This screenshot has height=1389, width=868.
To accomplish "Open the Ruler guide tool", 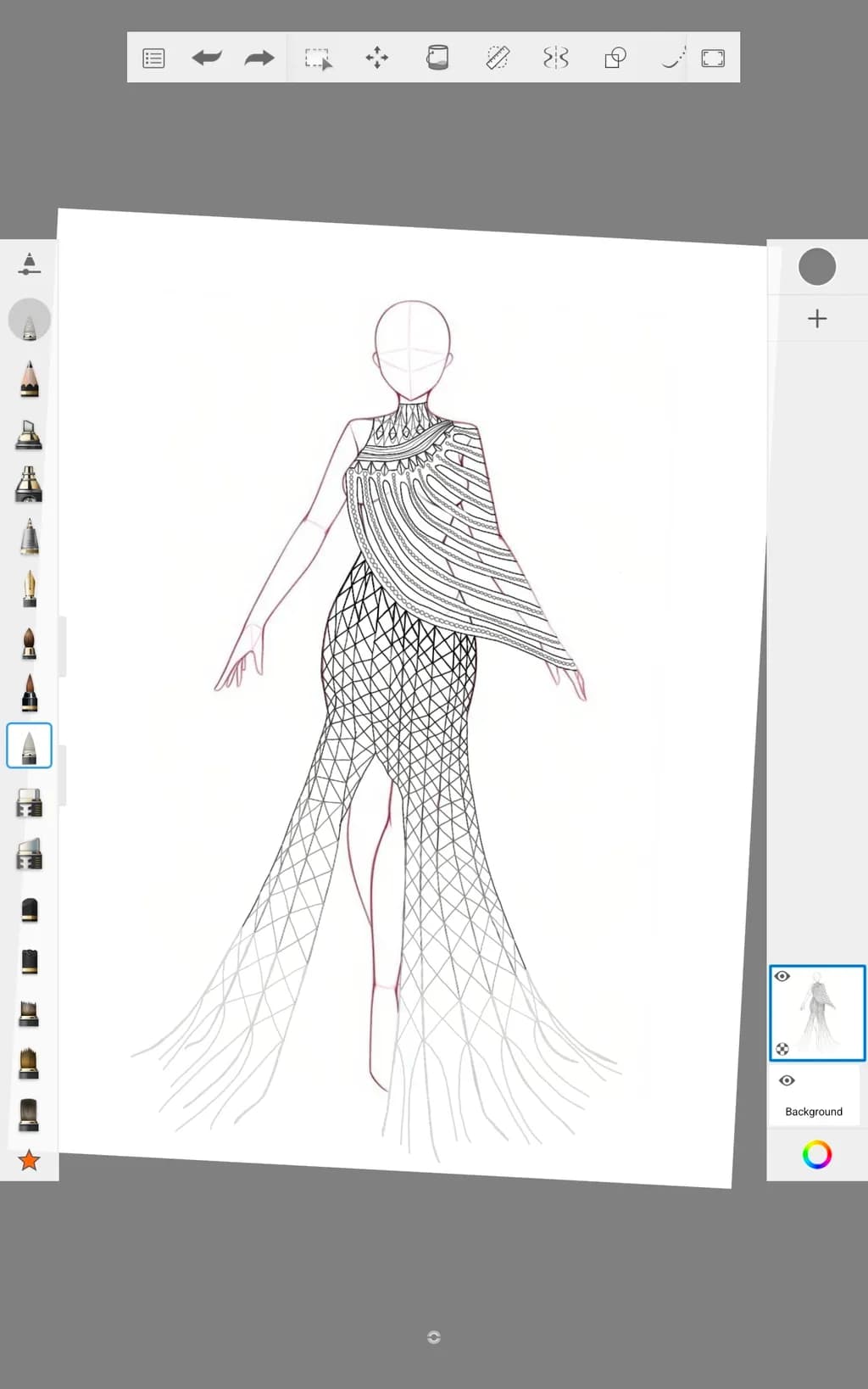I will coord(498,58).
